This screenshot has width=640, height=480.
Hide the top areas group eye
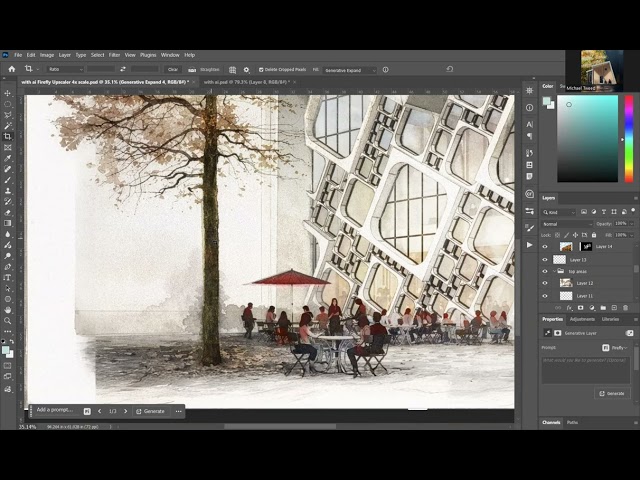(x=545, y=271)
